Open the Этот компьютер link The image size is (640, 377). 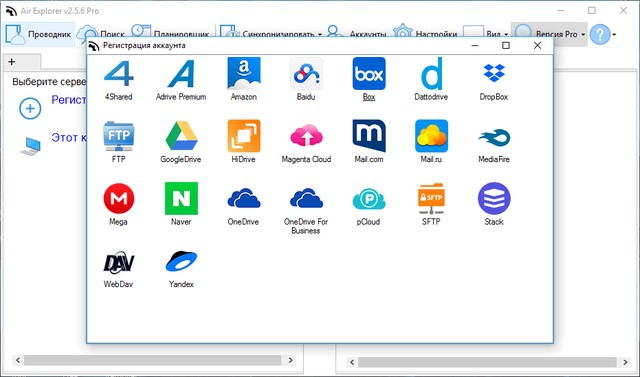(x=69, y=137)
